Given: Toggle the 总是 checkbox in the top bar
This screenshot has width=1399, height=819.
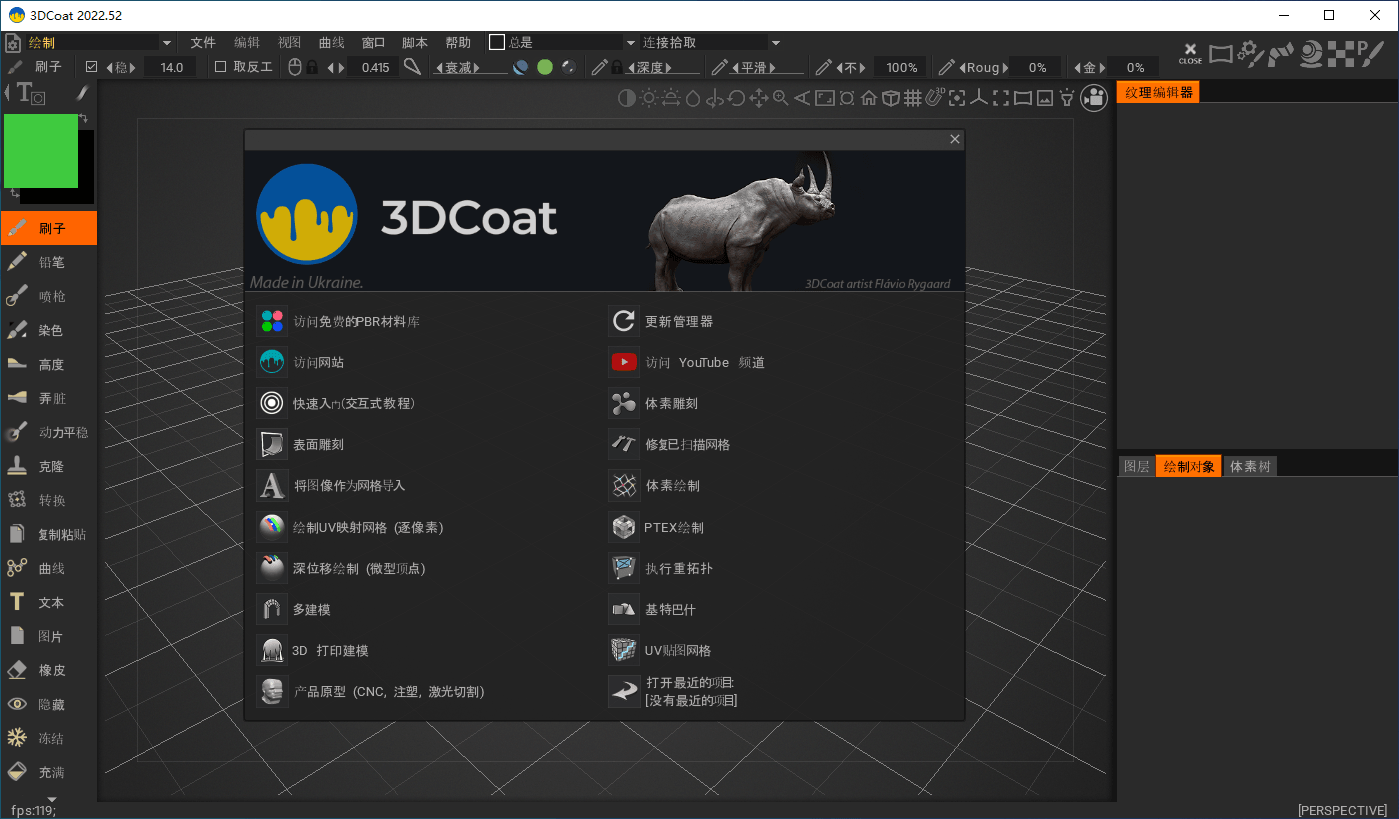Looking at the screenshot, I should coord(496,42).
